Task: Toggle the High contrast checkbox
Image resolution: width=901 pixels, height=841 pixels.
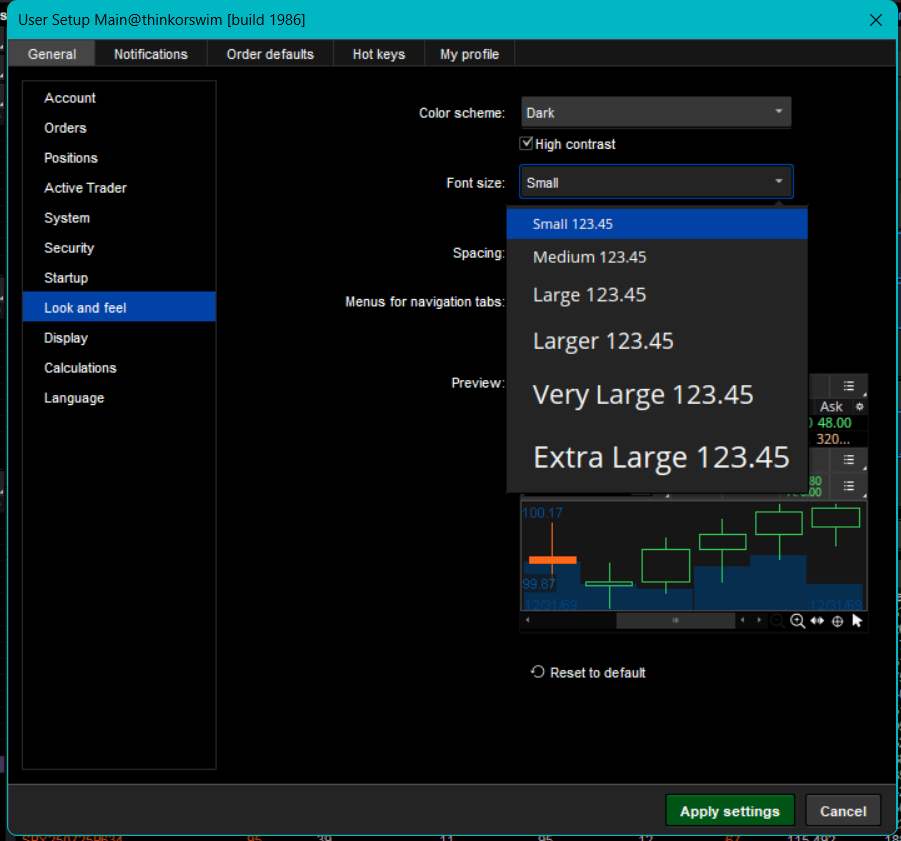Action: coord(527,144)
